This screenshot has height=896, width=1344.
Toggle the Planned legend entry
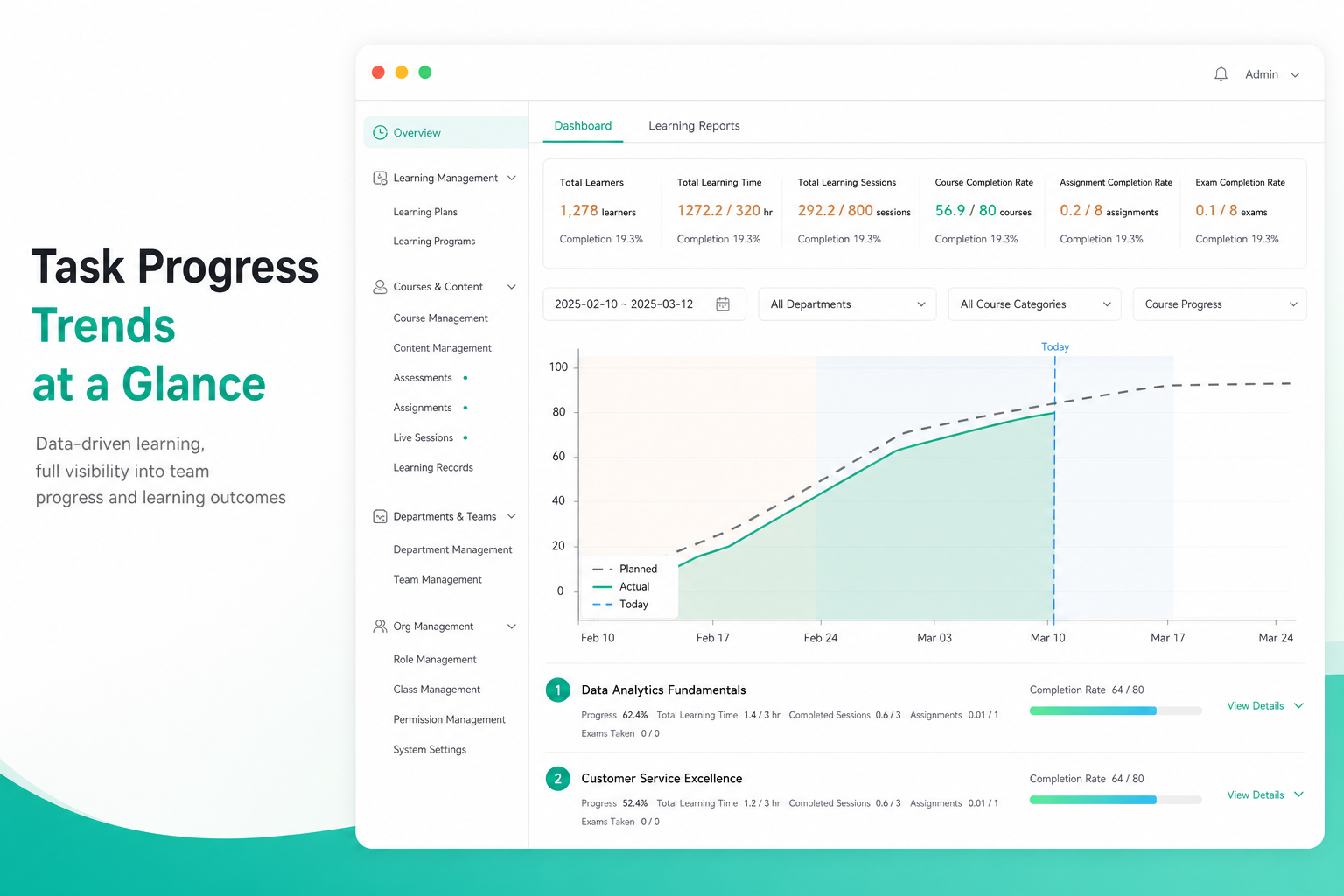pyautogui.click(x=625, y=569)
